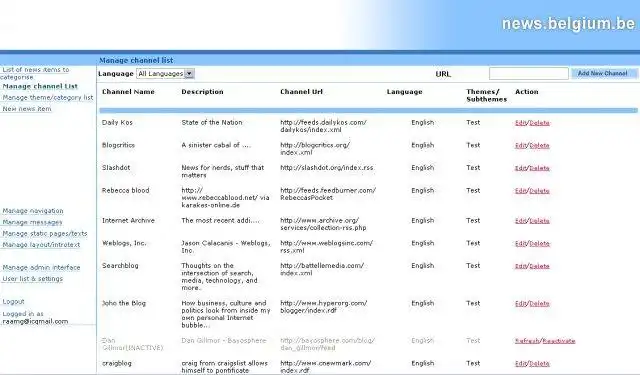Click 'Dan Gillmor - Bayosphere' description

pyautogui.click(x=224, y=340)
